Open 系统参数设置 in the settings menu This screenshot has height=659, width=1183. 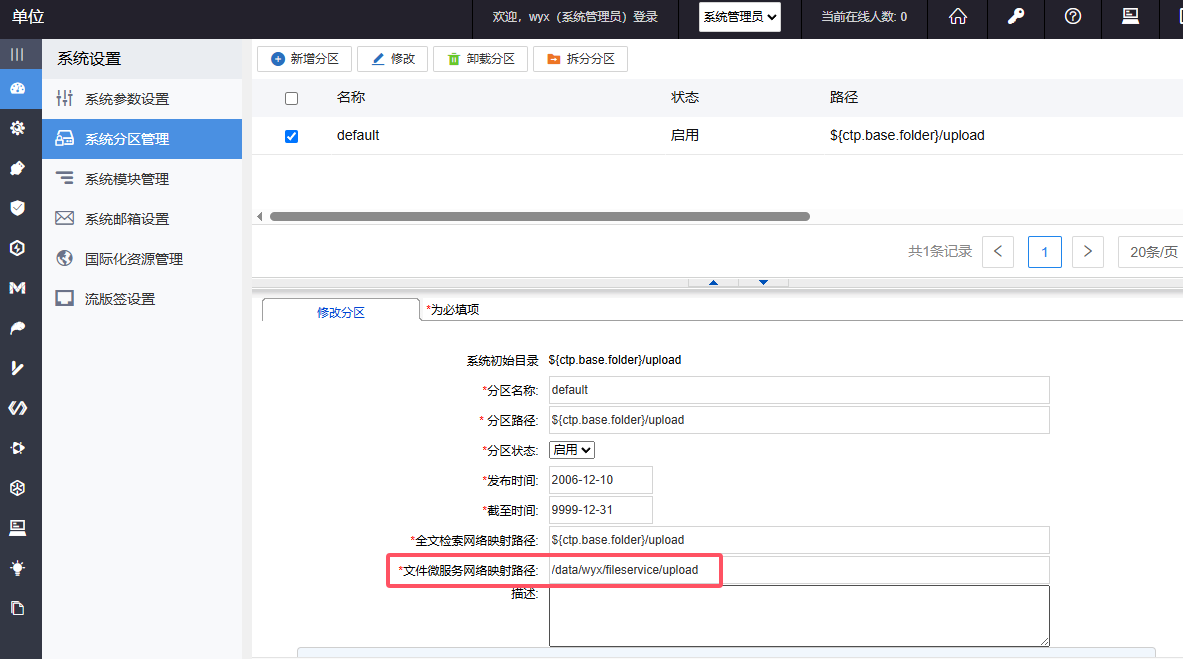click(127, 99)
